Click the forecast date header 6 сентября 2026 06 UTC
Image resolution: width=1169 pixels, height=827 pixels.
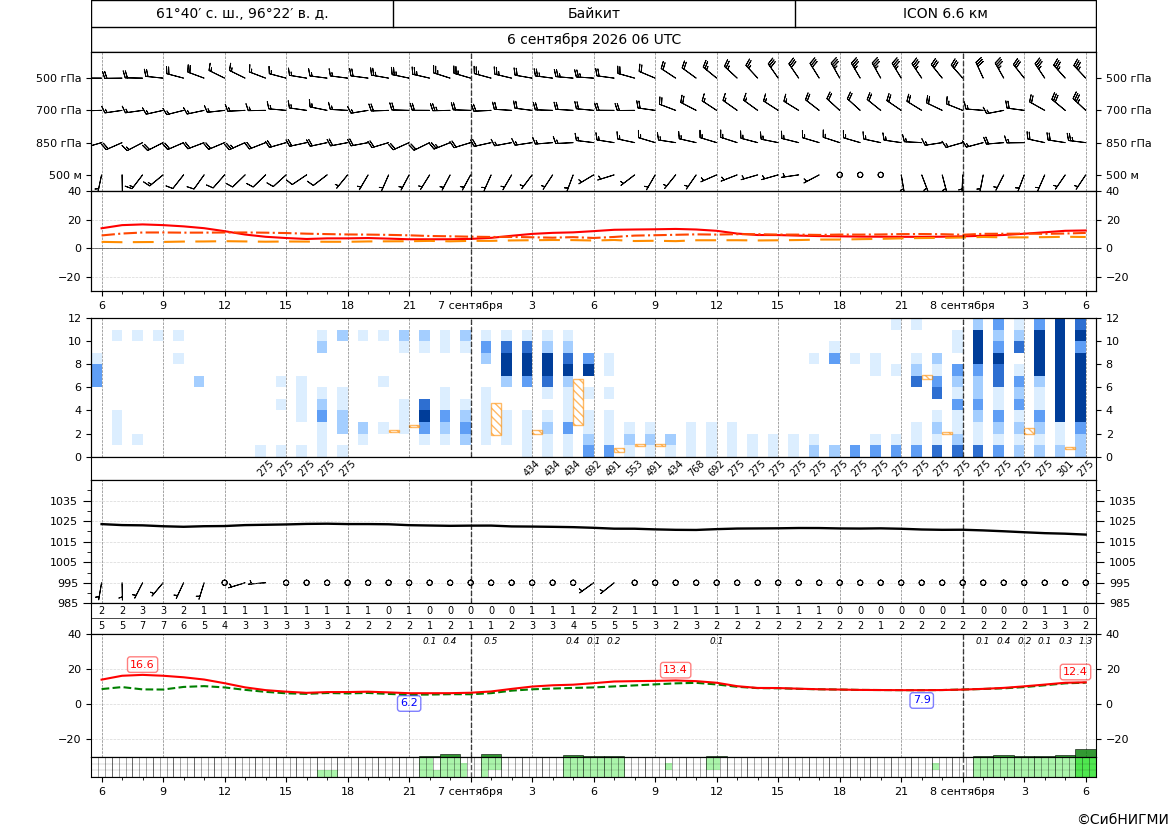click(x=593, y=40)
